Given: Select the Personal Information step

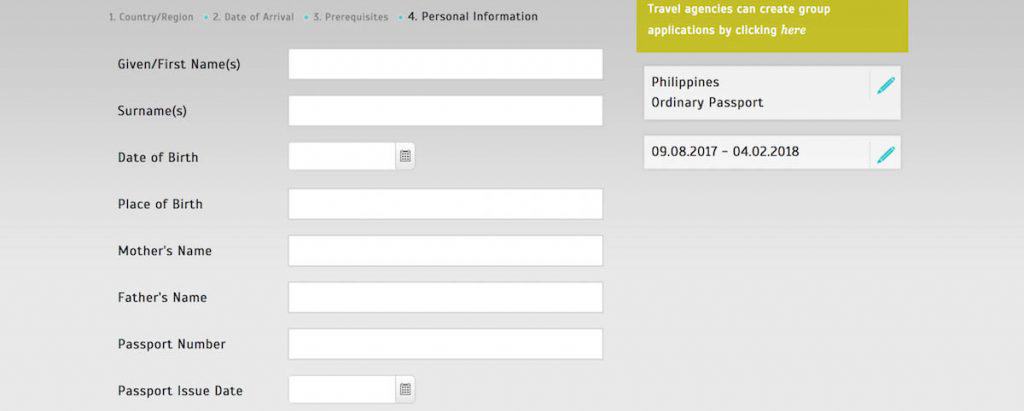Looking at the screenshot, I should 472,17.
